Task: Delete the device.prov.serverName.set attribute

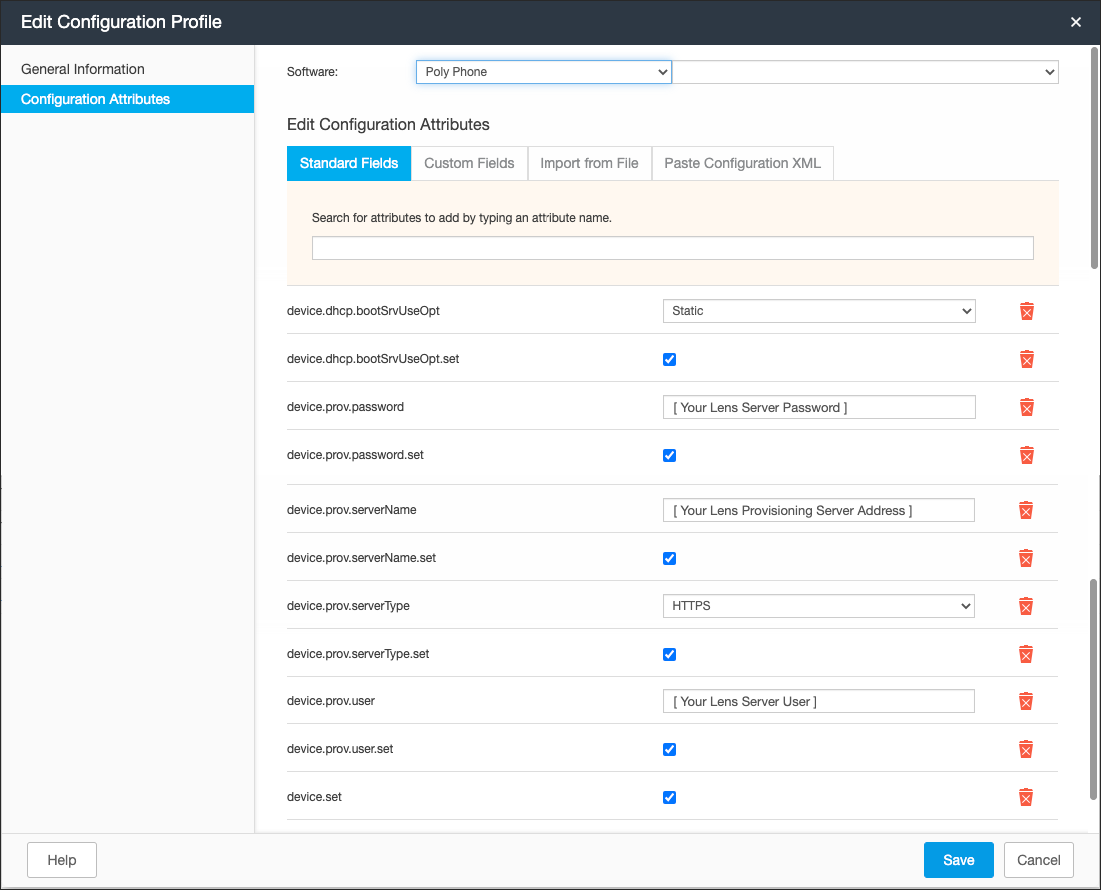Action: tap(1026, 559)
